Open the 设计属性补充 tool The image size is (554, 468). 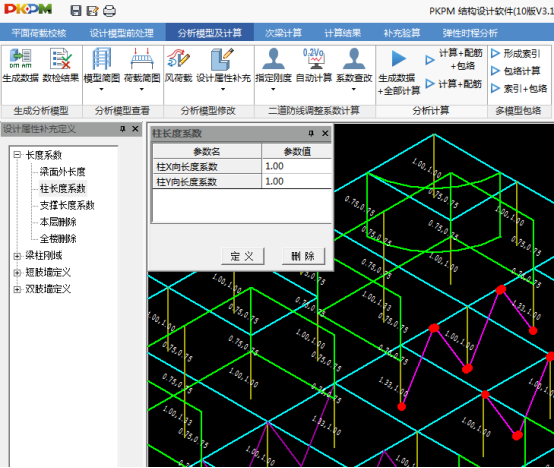223,65
